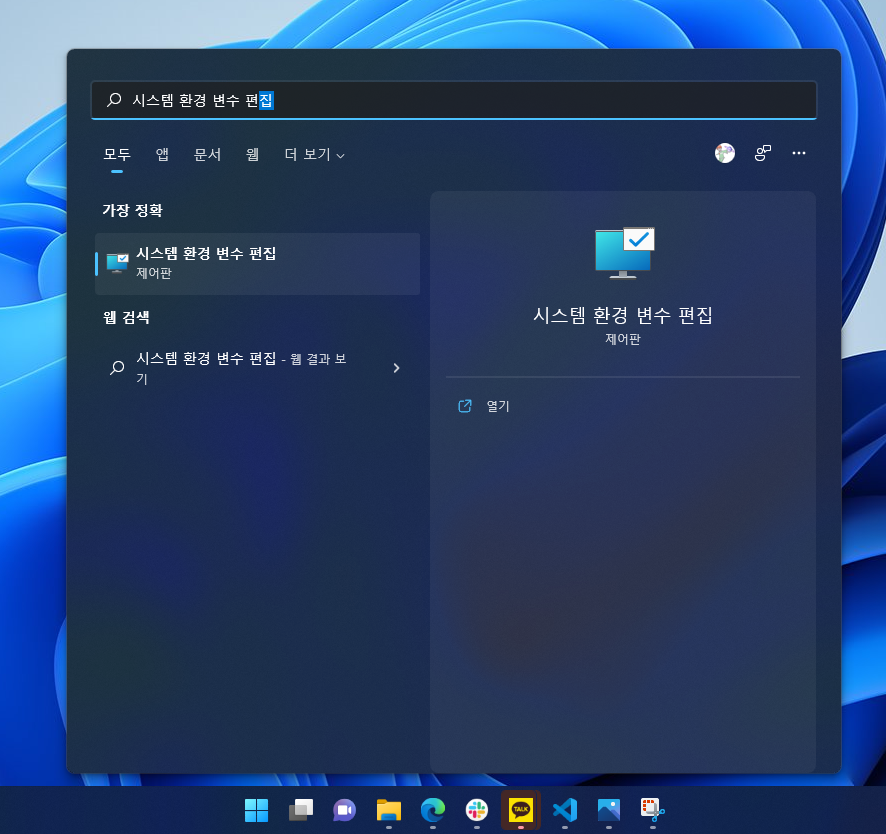Click the 시스템 환경 변수 편집 title in preview pane
The height and width of the screenshot is (834, 886).
coord(623,315)
